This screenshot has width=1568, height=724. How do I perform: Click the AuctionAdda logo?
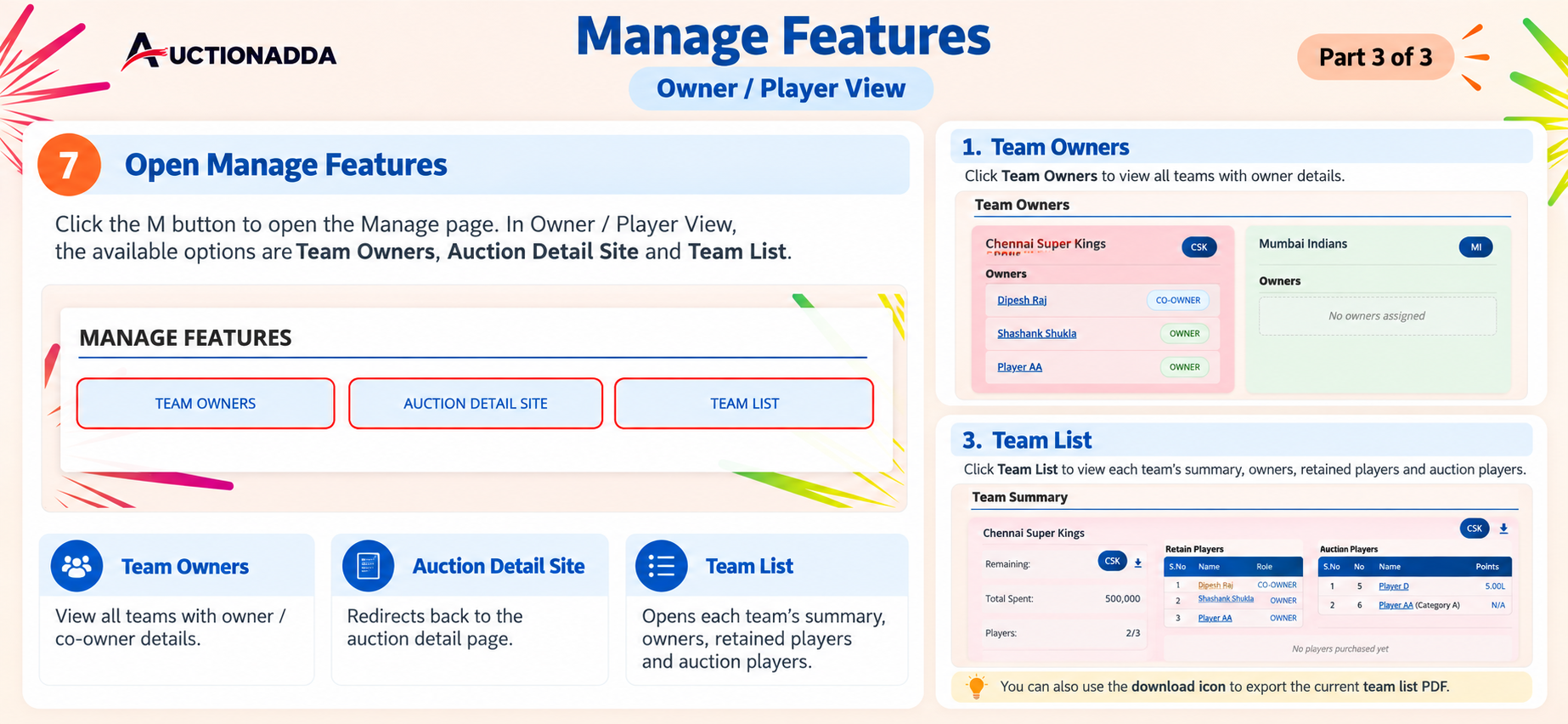pyautogui.click(x=229, y=53)
